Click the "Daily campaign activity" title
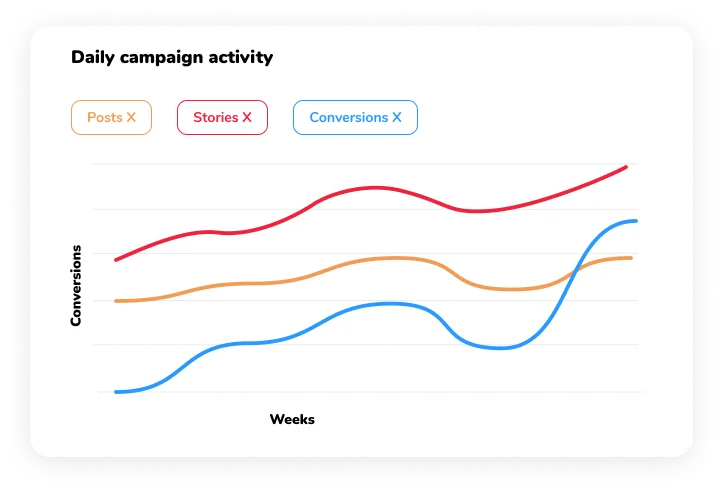This screenshot has width=723, height=491. (171, 57)
